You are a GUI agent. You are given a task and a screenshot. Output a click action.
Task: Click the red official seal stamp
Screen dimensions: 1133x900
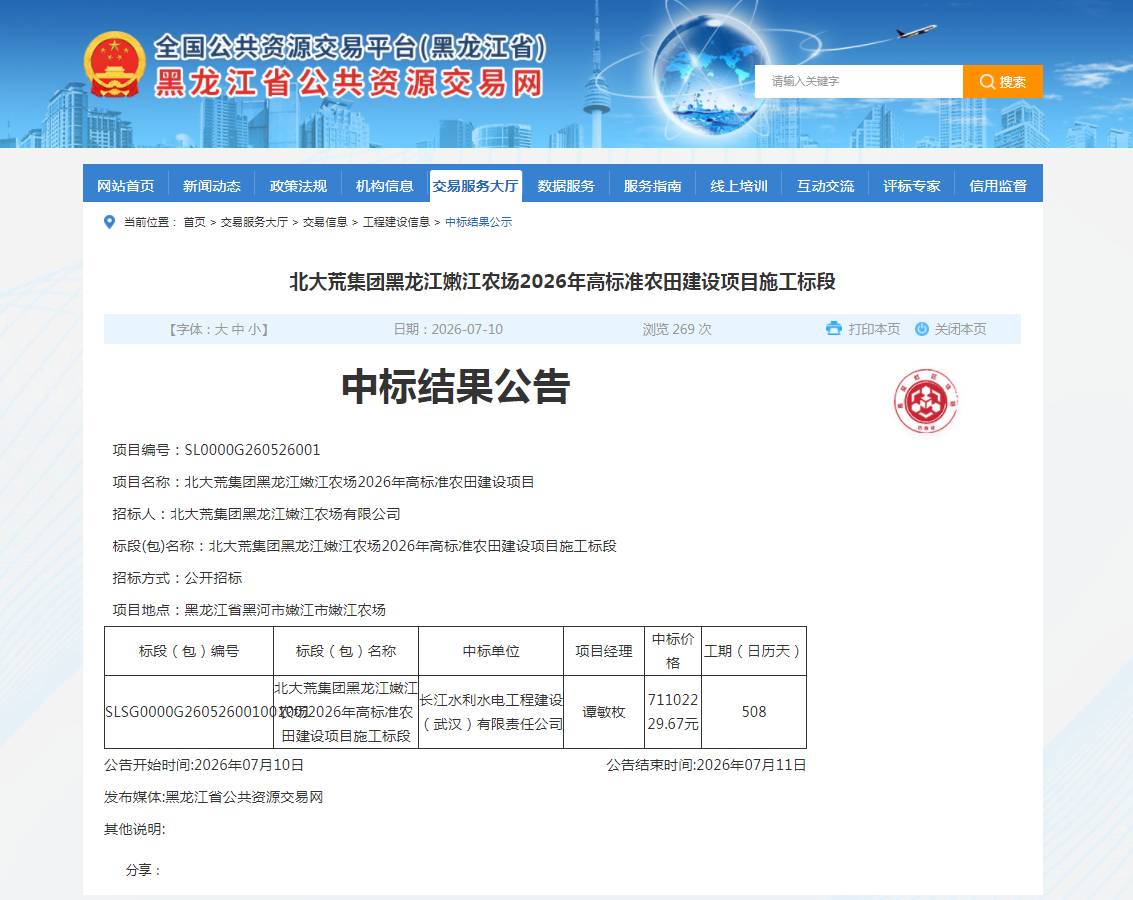pyautogui.click(x=926, y=402)
